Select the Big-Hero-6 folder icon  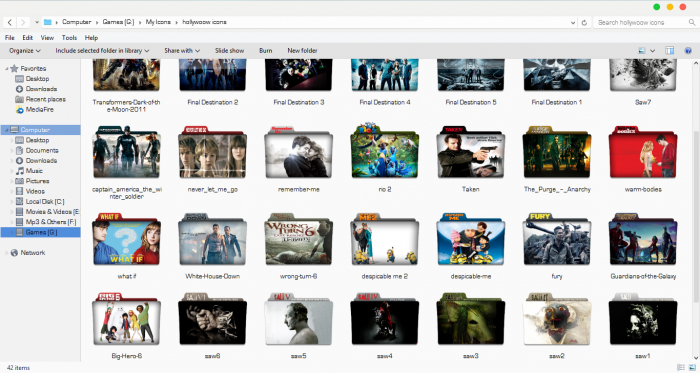pyautogui.click(x=126, y=319)
